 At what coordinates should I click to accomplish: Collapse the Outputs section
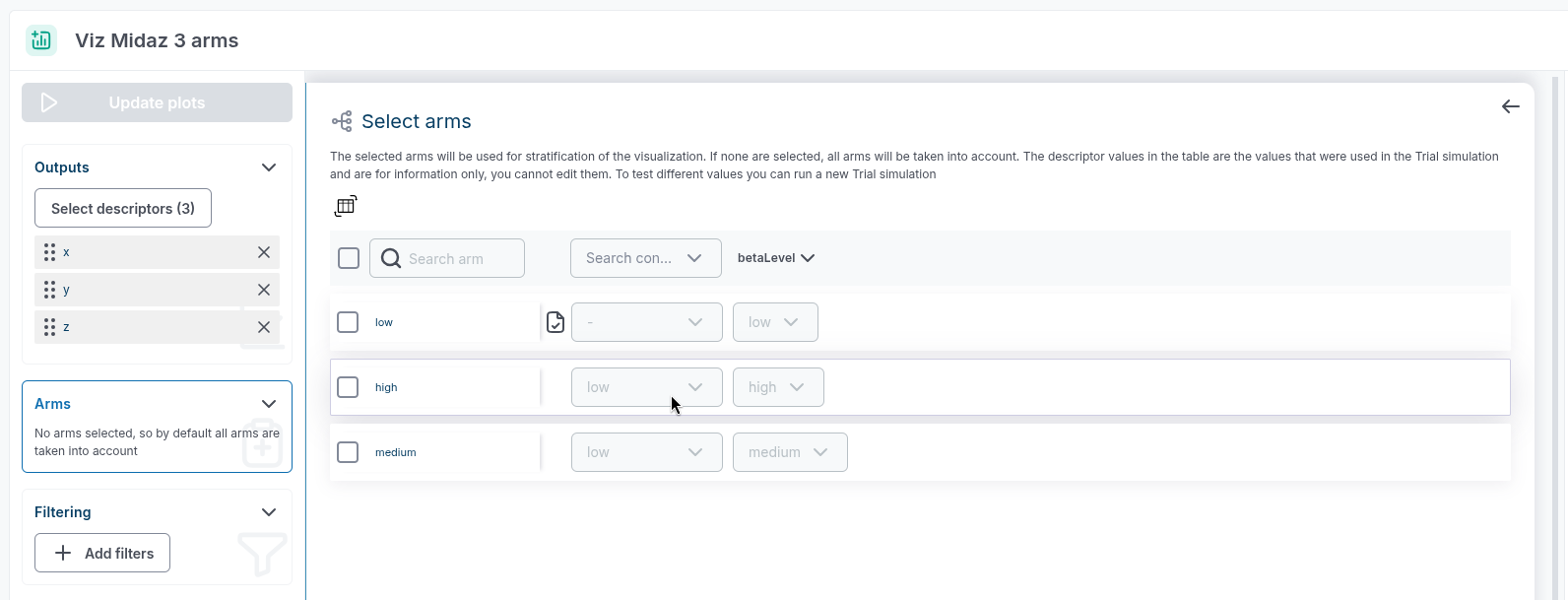click(x=269, y=167)
